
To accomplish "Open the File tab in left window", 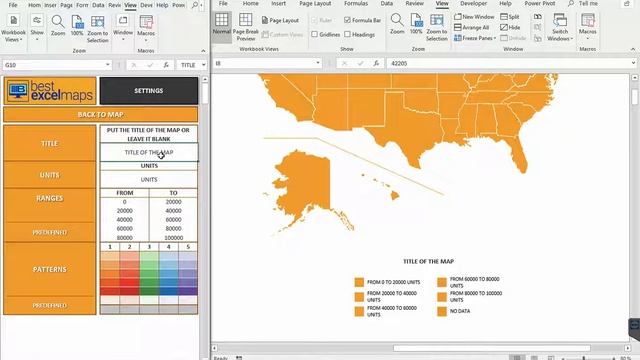I will [13, 5].
